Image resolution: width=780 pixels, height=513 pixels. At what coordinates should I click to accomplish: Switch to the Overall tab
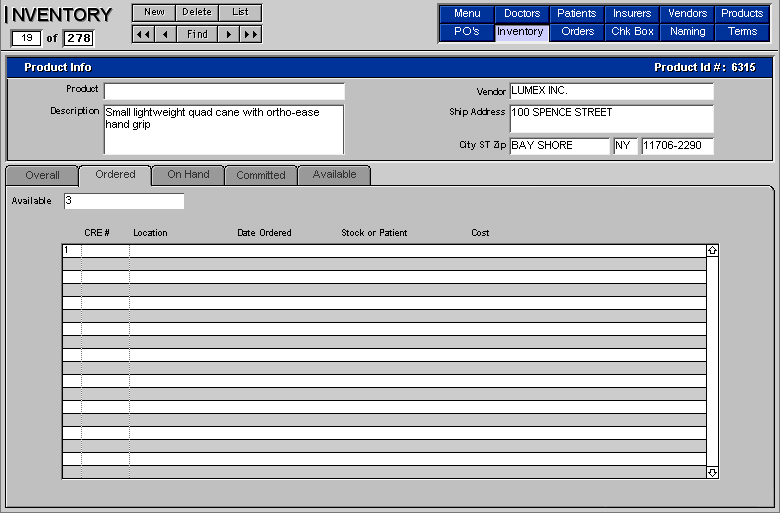click(42, 175)
